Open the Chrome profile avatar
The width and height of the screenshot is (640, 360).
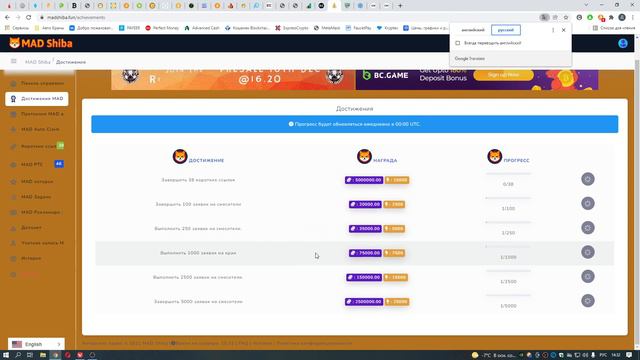[x=622, y=18]
